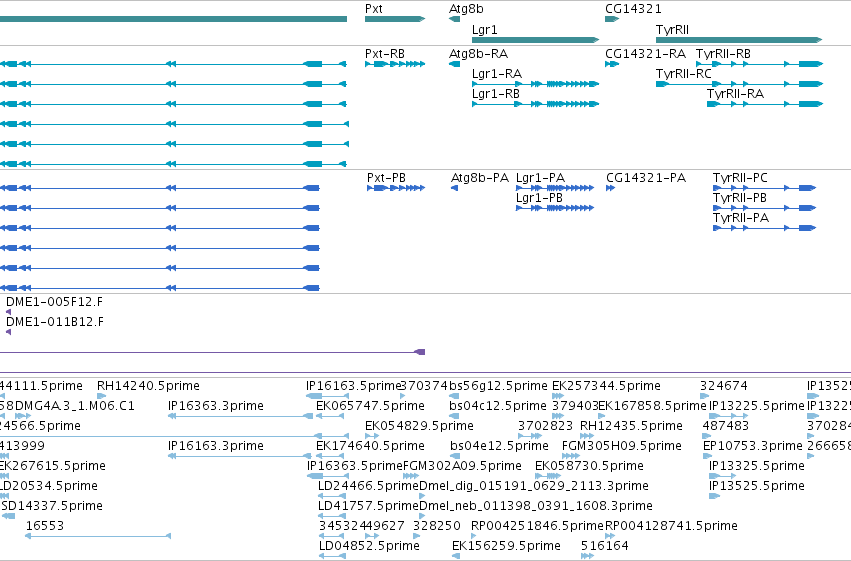Screen dimensions: 851x561
Task: Select the SD14337.5prime EST label
Action: [52, 506]
